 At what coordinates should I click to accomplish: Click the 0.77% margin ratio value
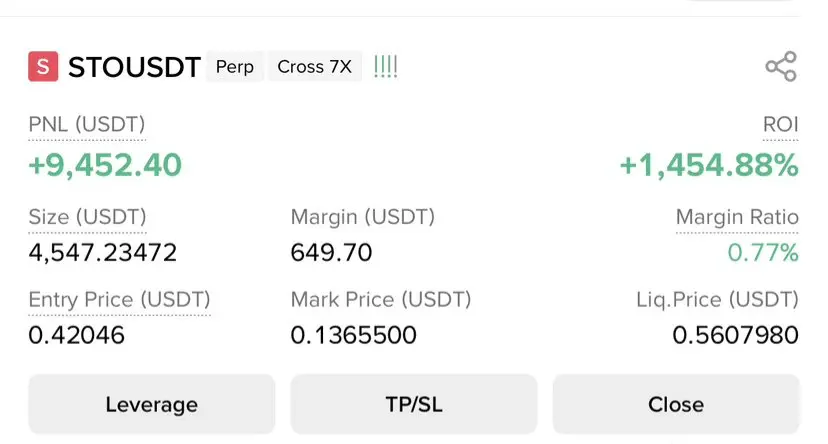click(x=763, y=253)
